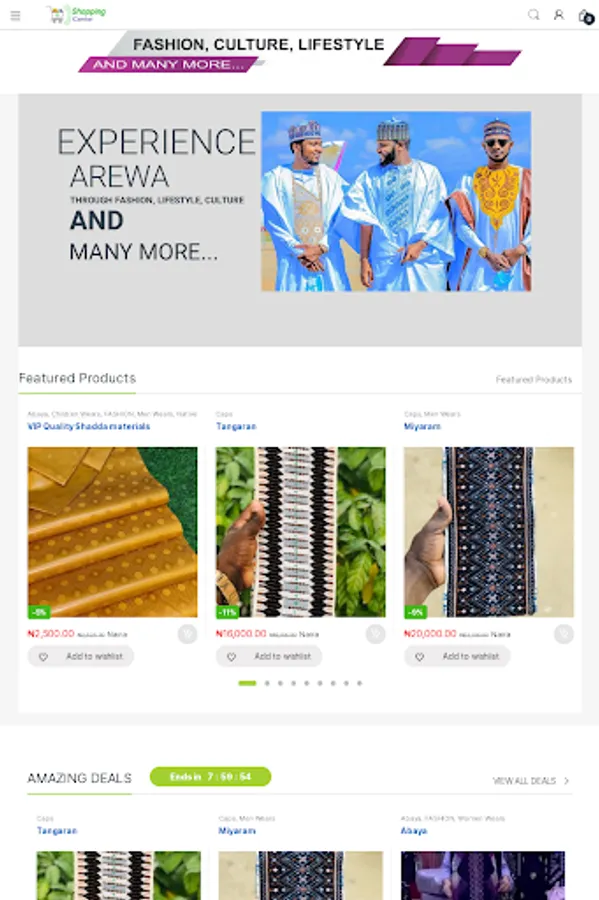This screenshot has height=900, width=599.
Task: Open the shopping bag cart icon
Action: tap(585, 16)
